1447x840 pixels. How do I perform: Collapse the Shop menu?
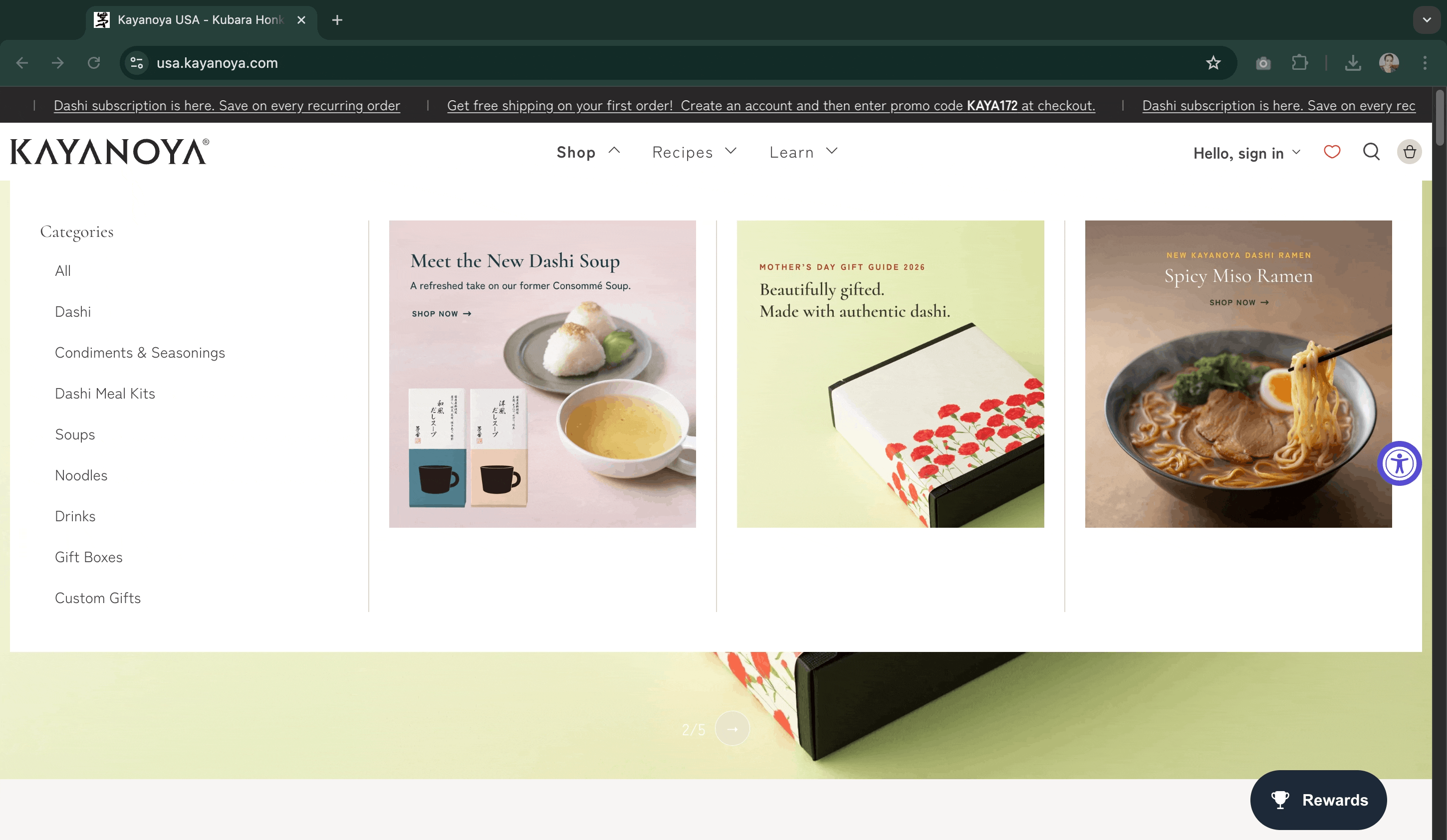point(589,152)
